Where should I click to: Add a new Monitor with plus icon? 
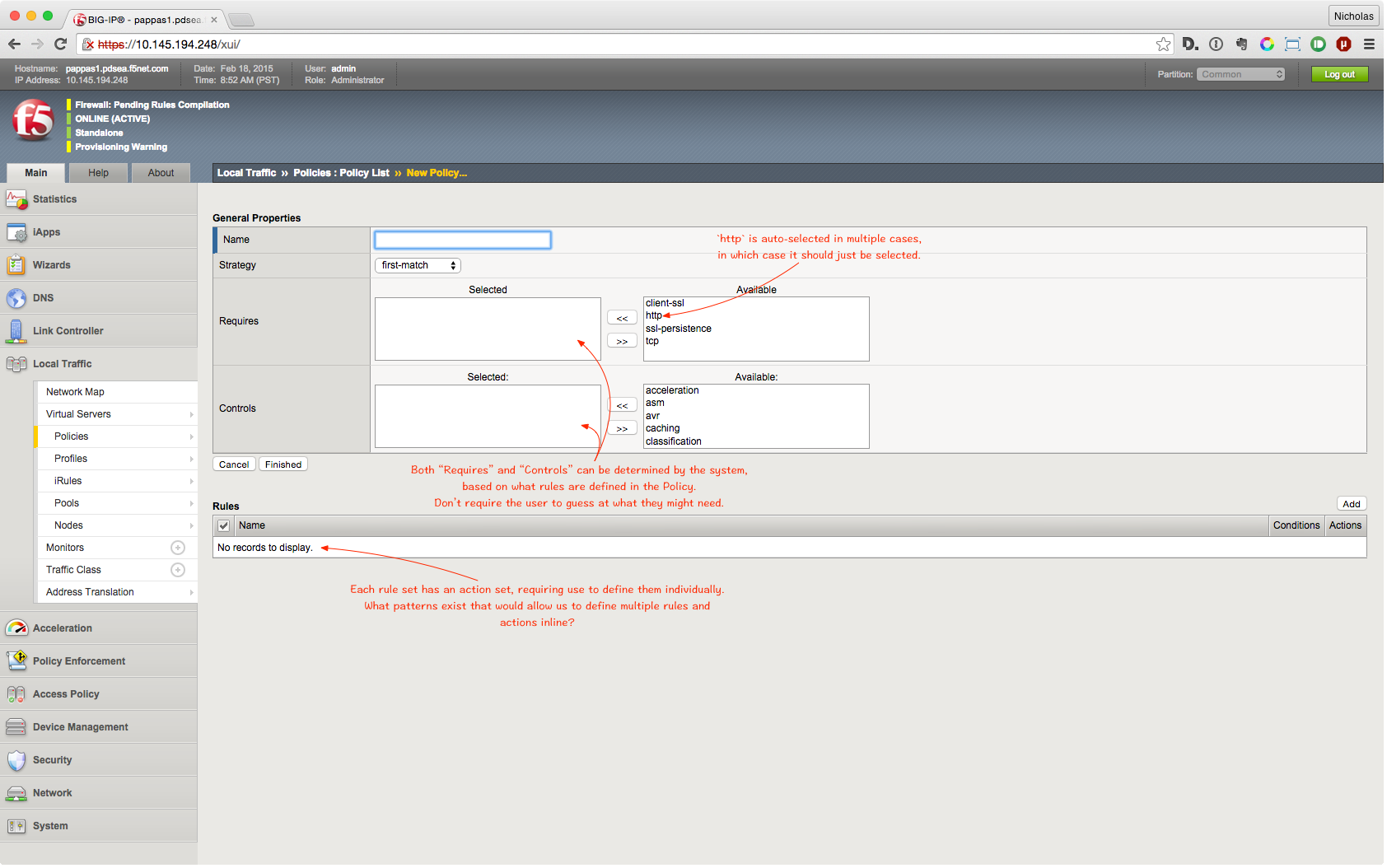pos(178,548)
